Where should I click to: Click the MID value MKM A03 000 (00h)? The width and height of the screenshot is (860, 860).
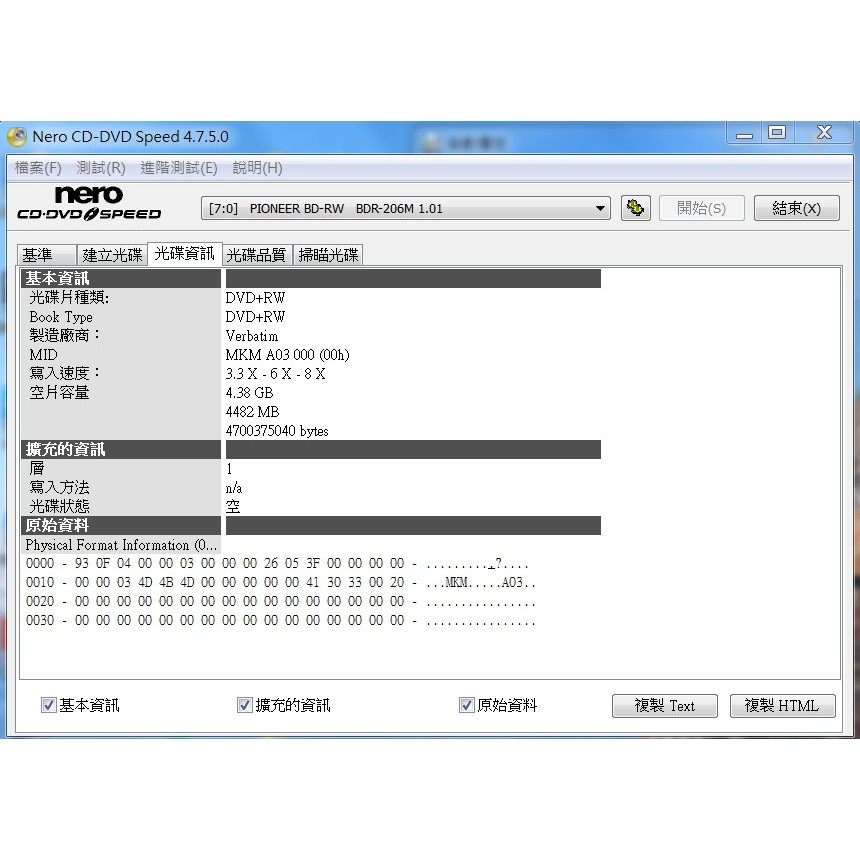(287, 355)
